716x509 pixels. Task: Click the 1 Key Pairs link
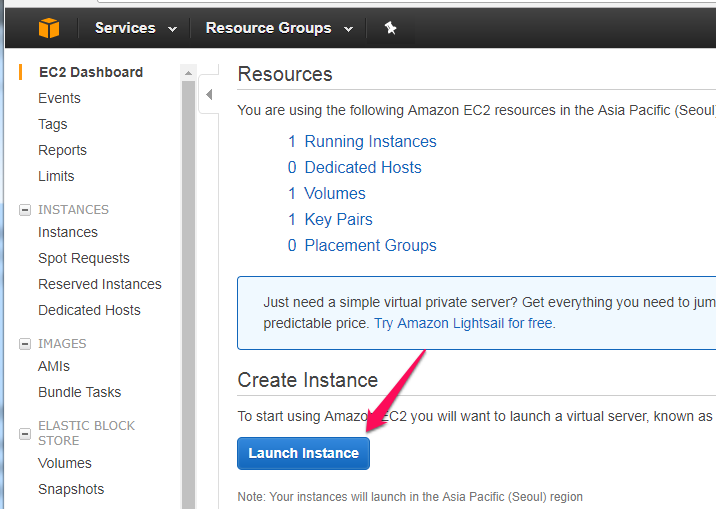[x=330, y=220]
